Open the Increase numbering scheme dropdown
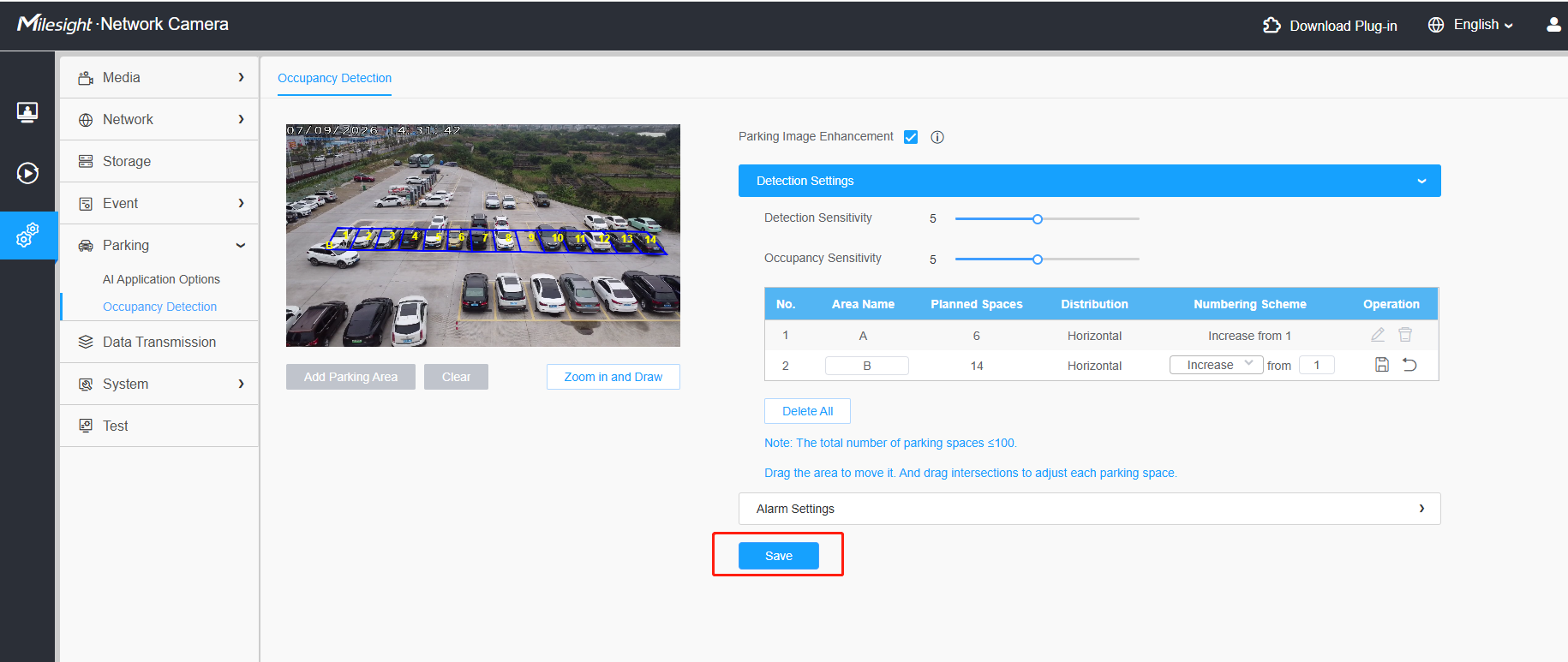 [1216, 365]
